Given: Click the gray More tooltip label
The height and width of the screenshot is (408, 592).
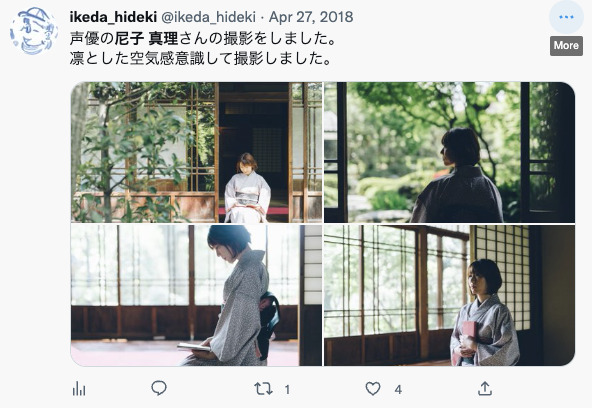Looking at the screenshot, I should click(x=566, y=46).
